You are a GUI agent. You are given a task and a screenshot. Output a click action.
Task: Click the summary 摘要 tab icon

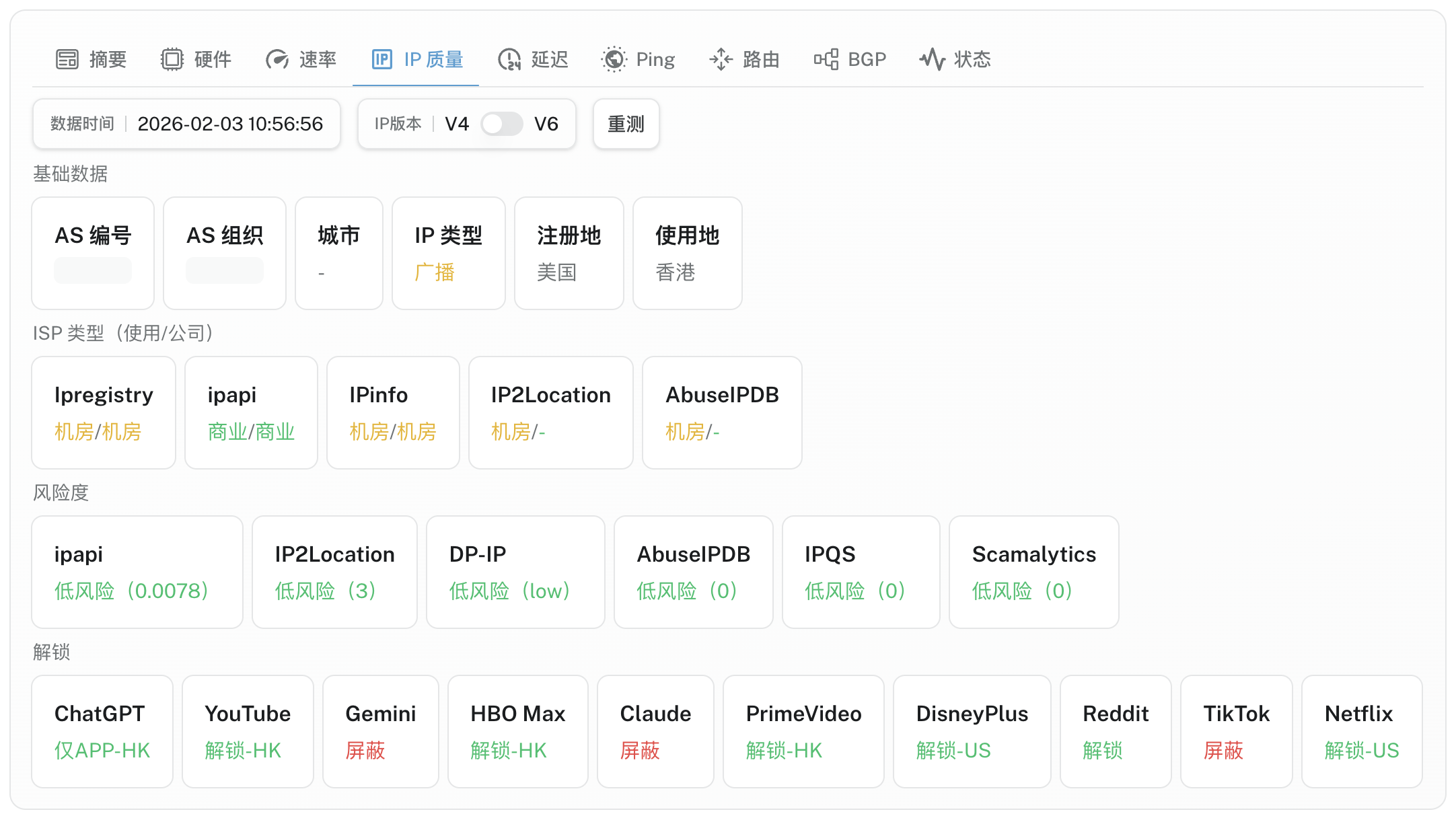(67, 59)
